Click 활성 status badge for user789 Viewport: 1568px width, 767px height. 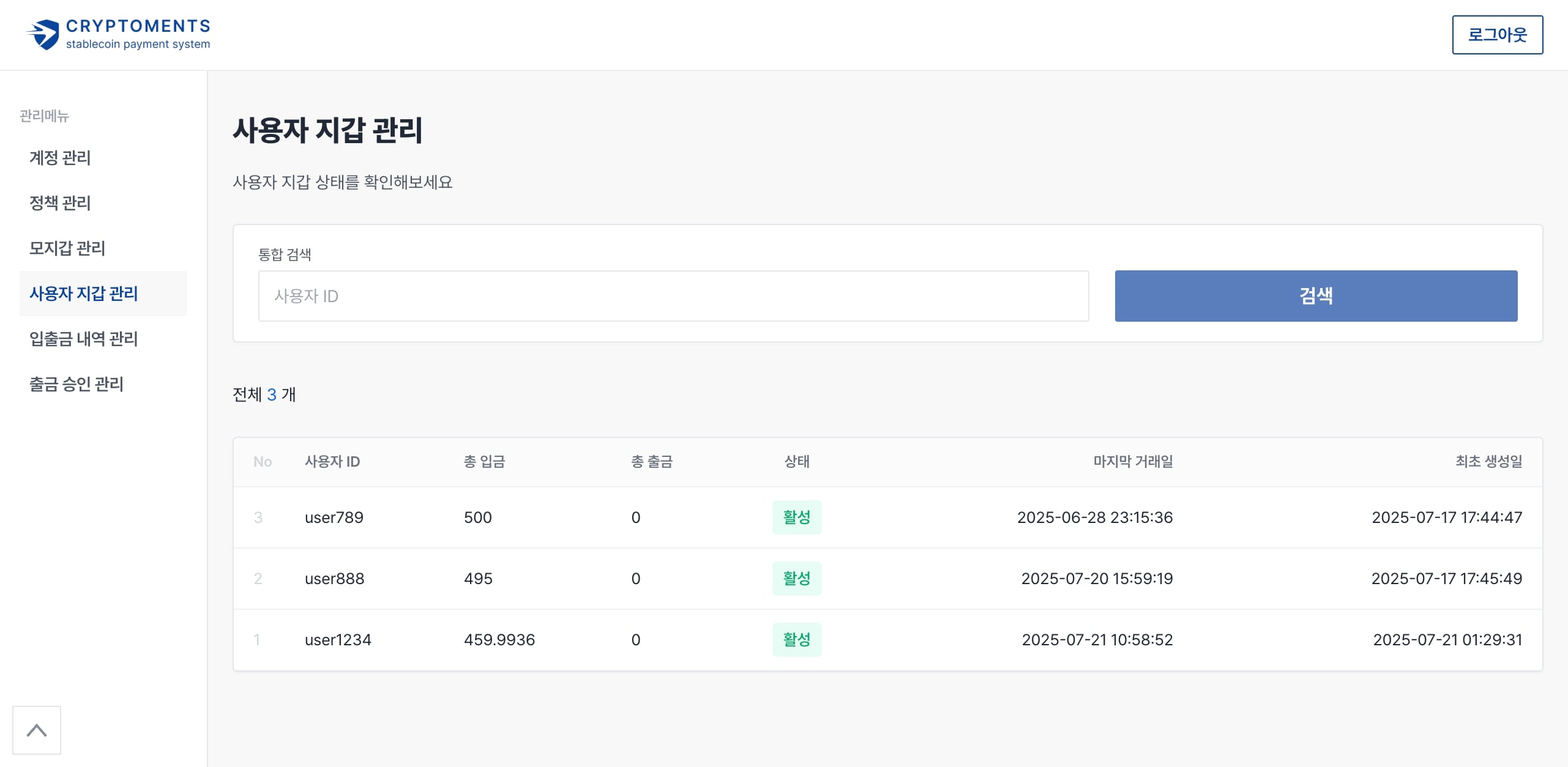[796, 517]
